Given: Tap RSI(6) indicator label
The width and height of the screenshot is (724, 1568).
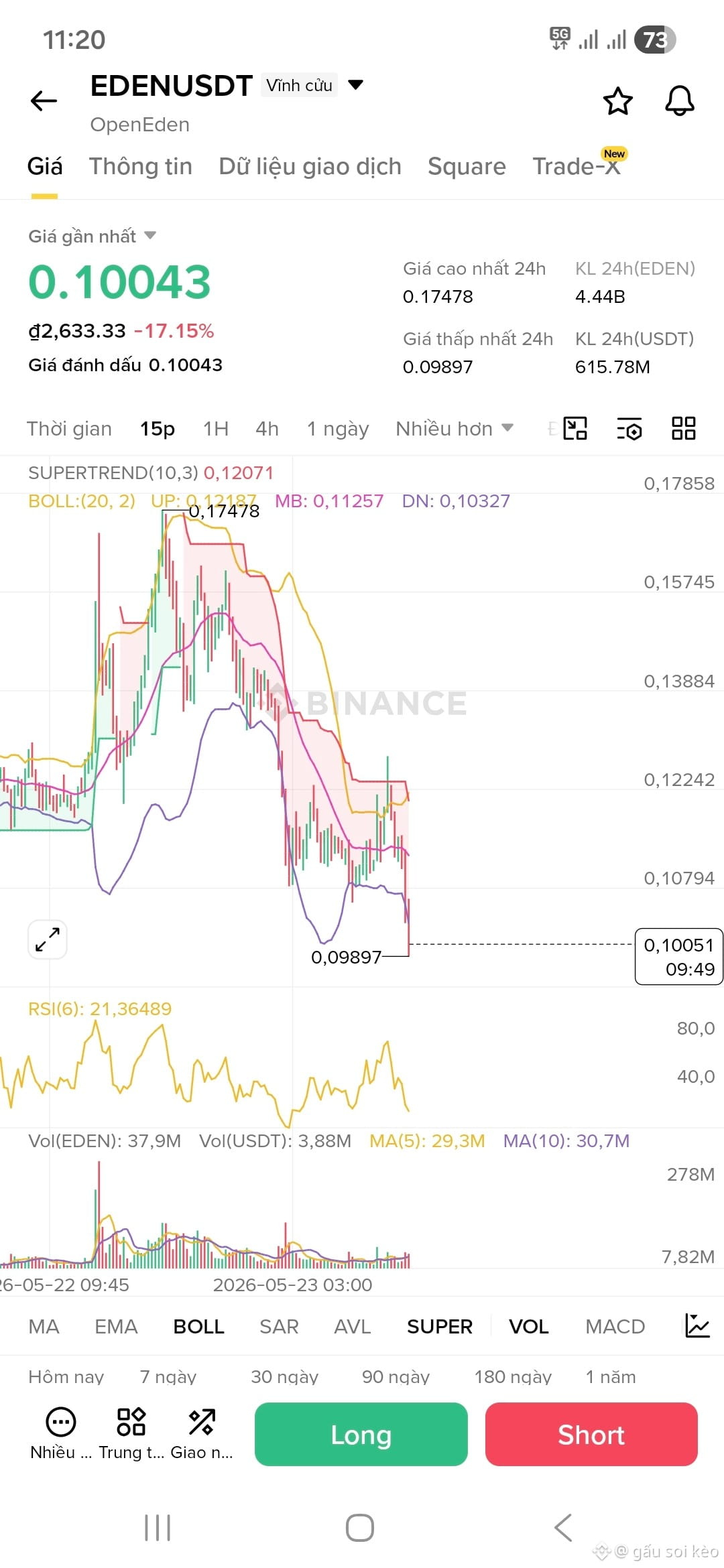Looking at the screenshot, I should (100, 1008).
